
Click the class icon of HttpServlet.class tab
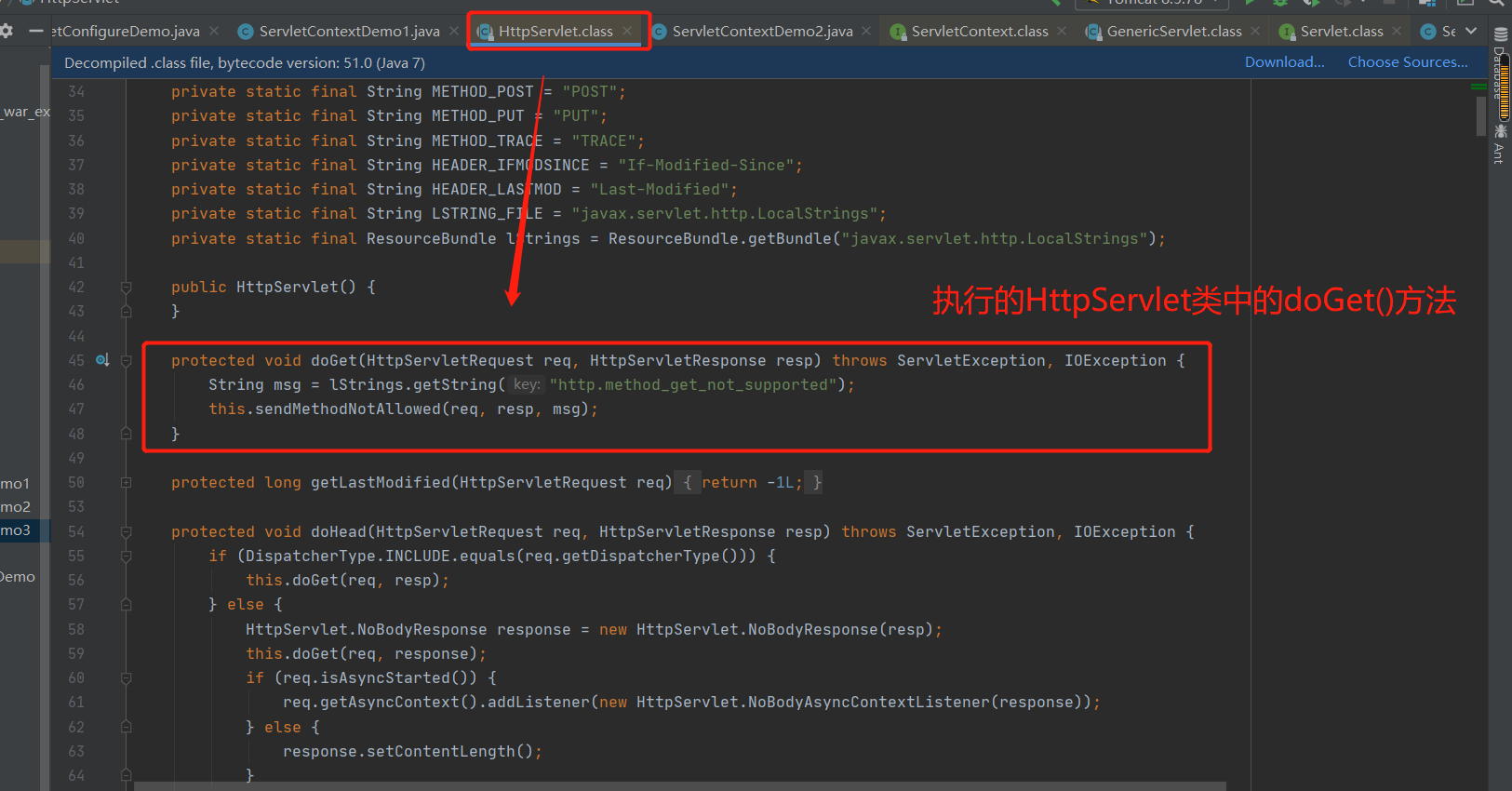(485, 32)
